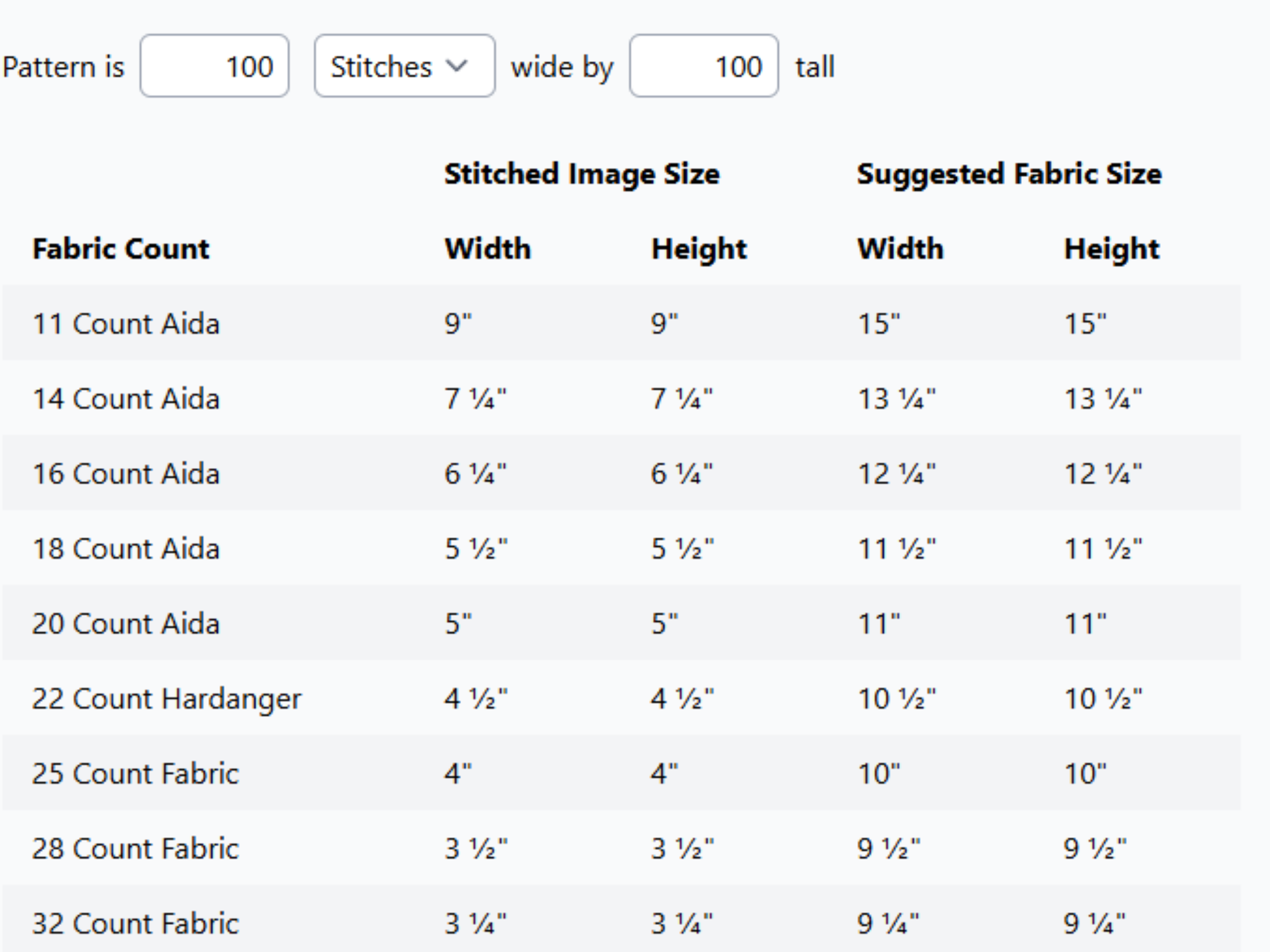Image resolution: width=1270 pixels, height=952 pixels.
Task: Click the chevron arrow in Stitches dropdown
Action: click(457, 66)
